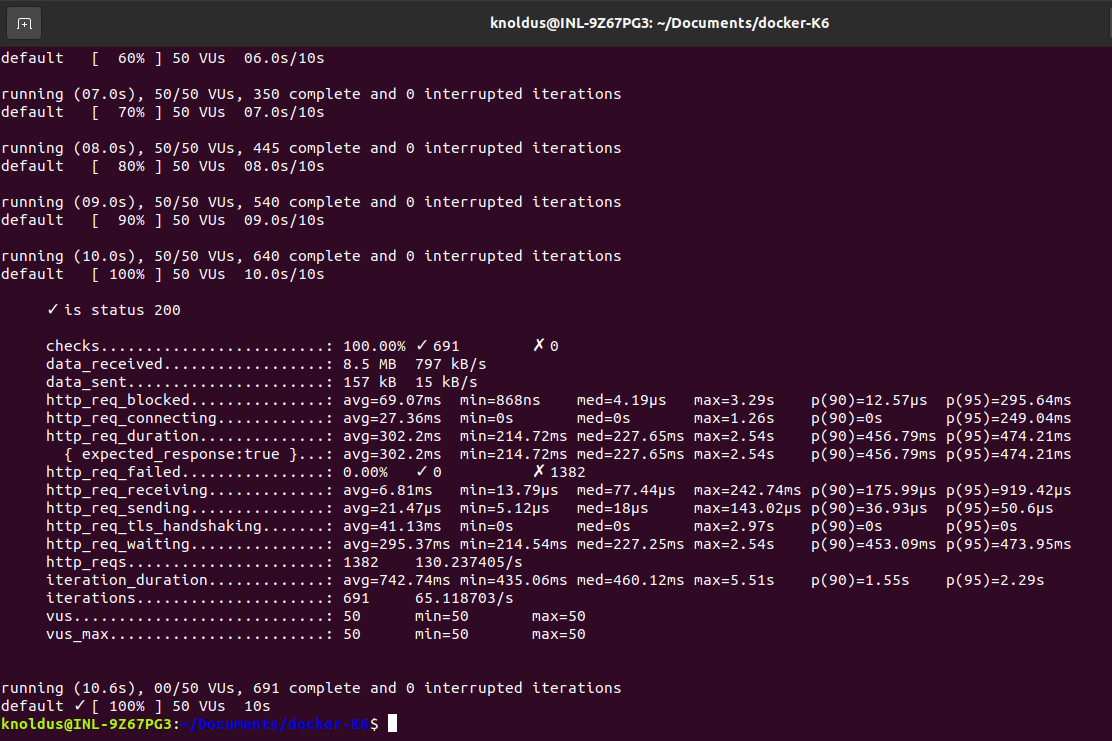Select the 'http_req_receiving' metric label
The width and height of the screenshot is (1112, 741).
point(127,490)
